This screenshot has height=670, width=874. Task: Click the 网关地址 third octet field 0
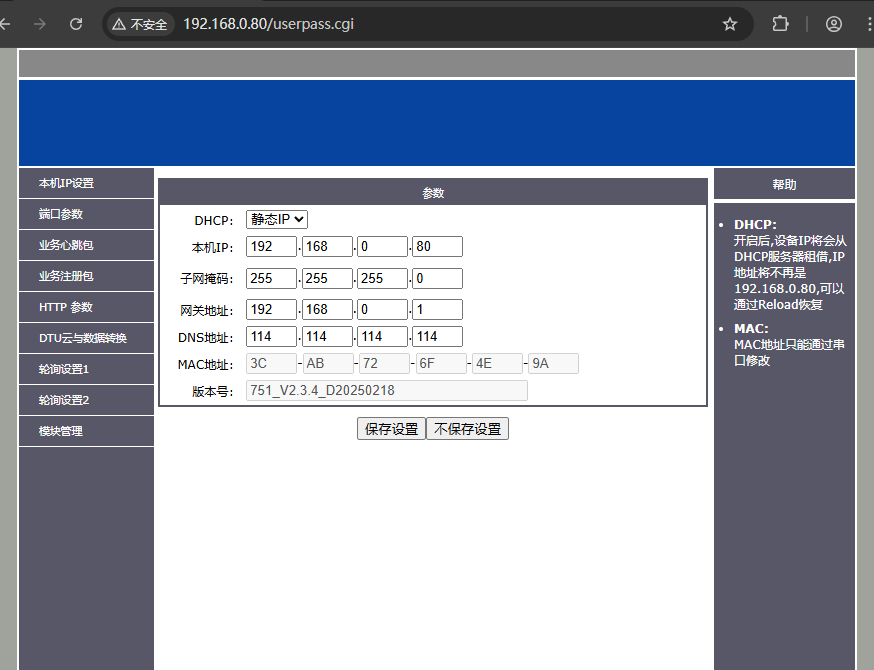(x=382, y=309)
